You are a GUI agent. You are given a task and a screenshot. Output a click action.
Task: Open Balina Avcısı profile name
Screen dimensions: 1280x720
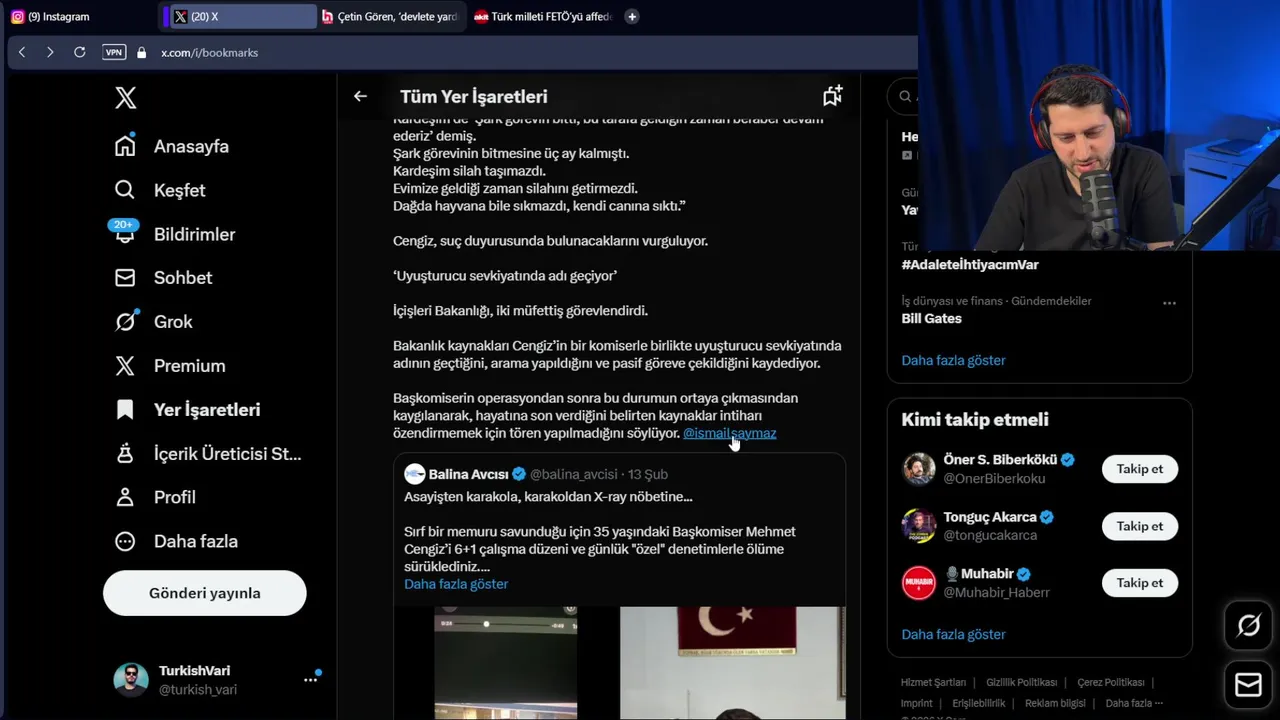pyautogui.click(x=469, y=474)
